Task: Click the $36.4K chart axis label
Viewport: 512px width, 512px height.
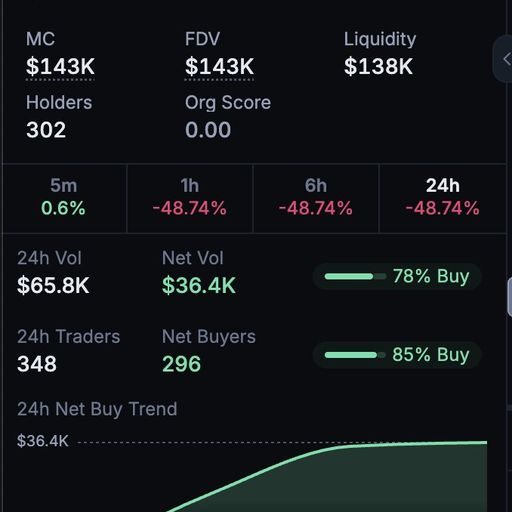Action: tap(43, 441)
